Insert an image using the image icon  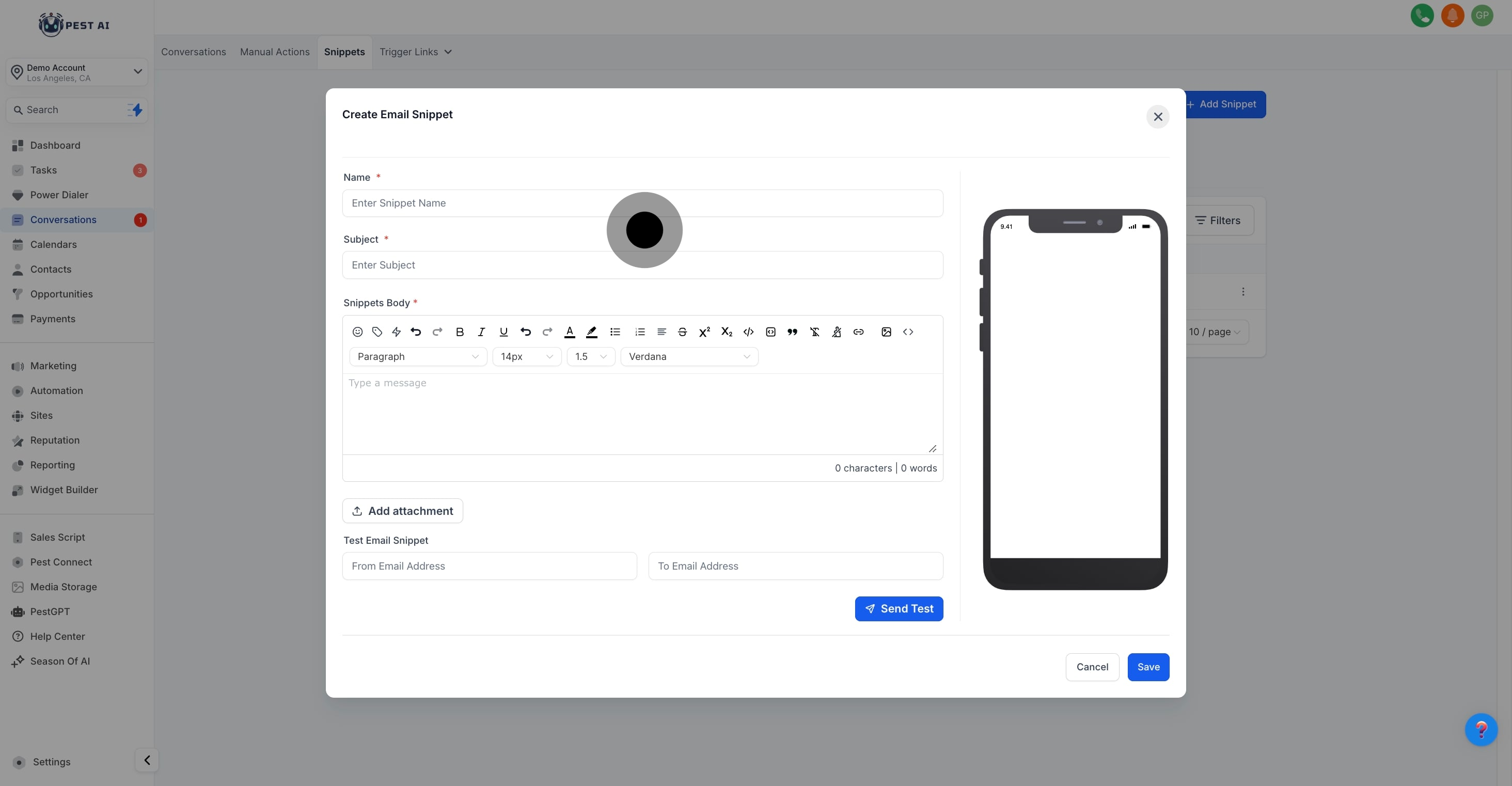[x=886, y=332]
